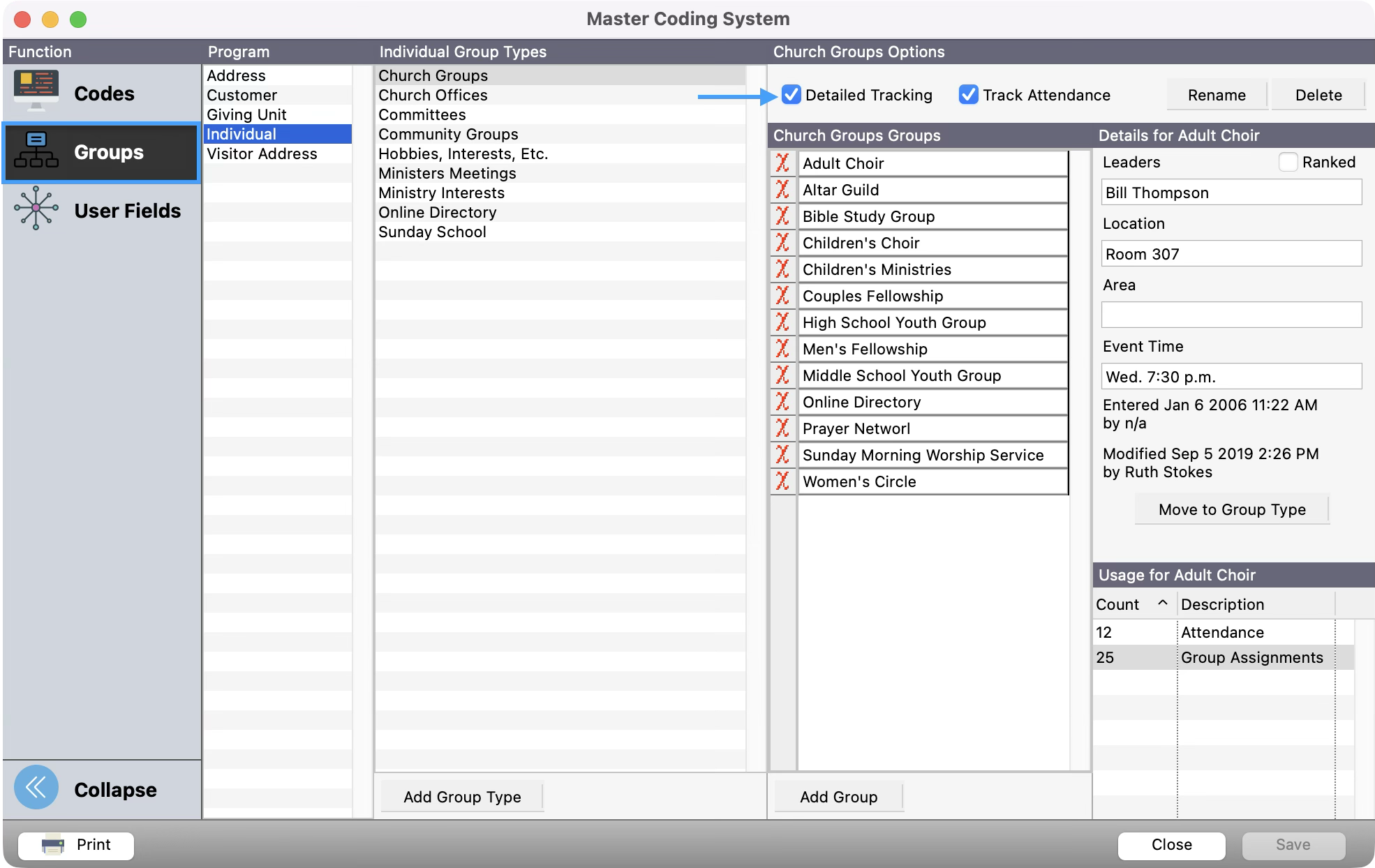Remove Prayer Networl group red X
This screenshot has height=868, width=1375.
tap(783, 428)
